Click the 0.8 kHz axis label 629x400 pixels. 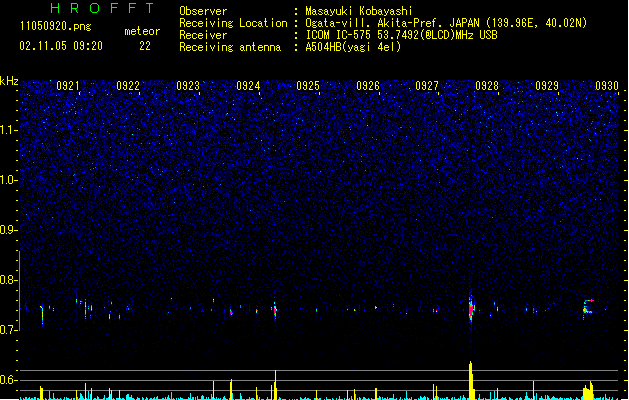pyautogui.click(x=9, y=280)
